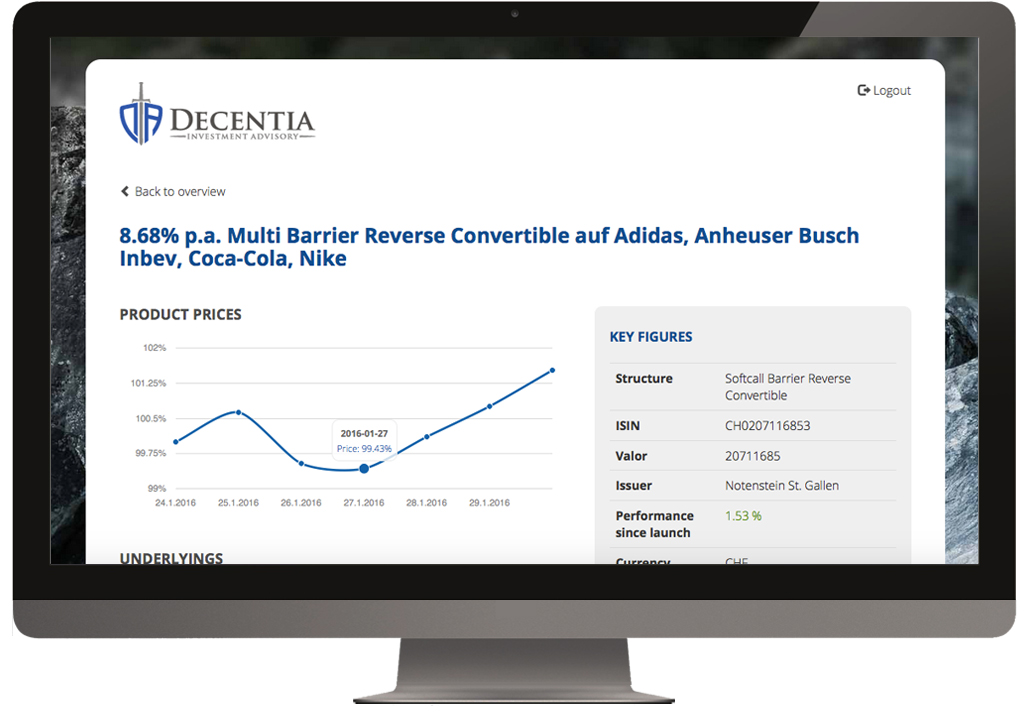Click the Logout arrow icon
This screenshot has height=725, width=1025.
(864, 91)
